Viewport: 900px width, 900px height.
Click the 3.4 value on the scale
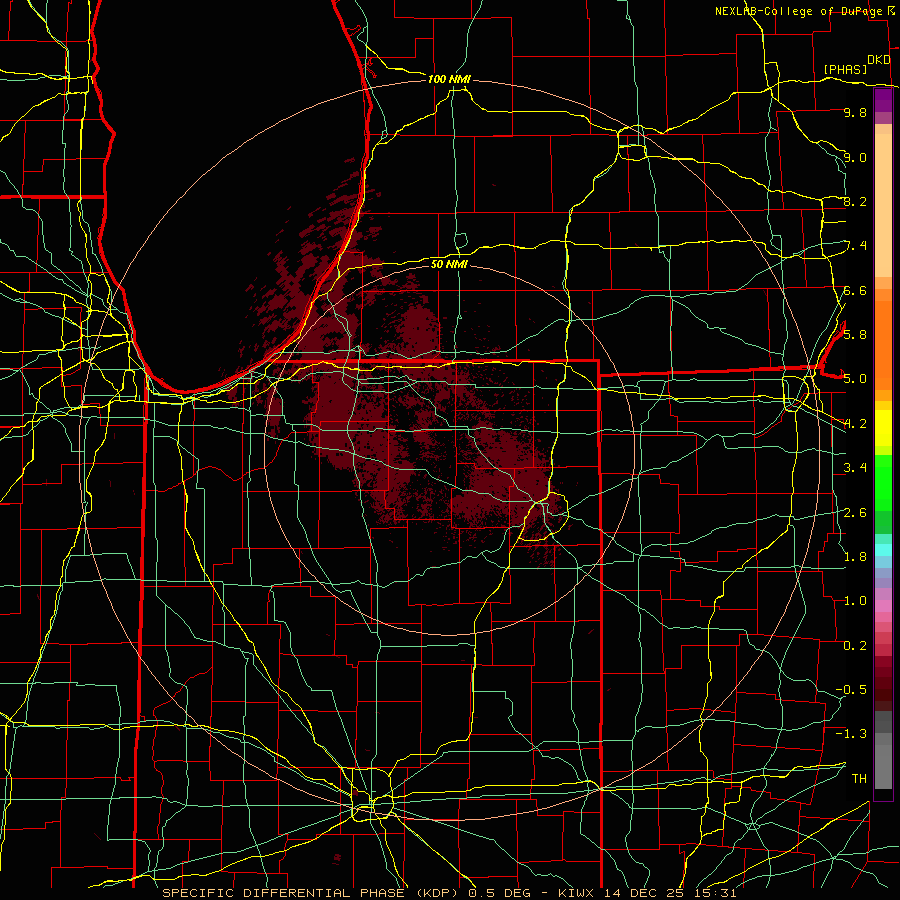click(855, 467)
